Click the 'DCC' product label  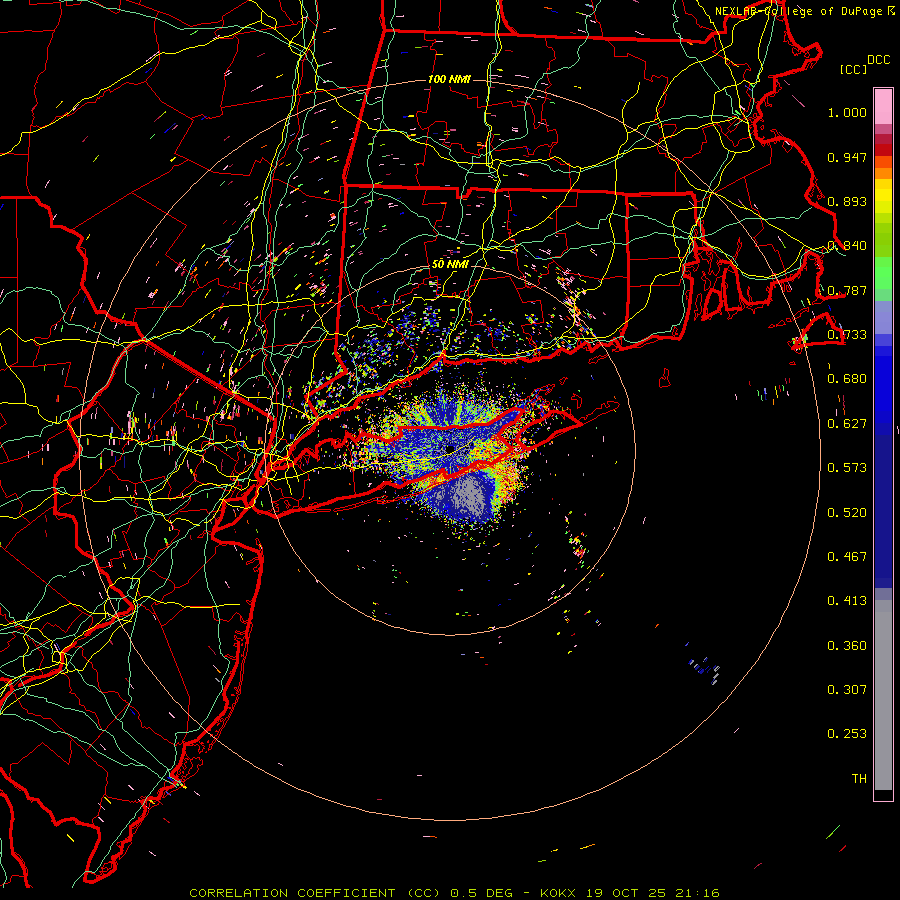[878, 60]
